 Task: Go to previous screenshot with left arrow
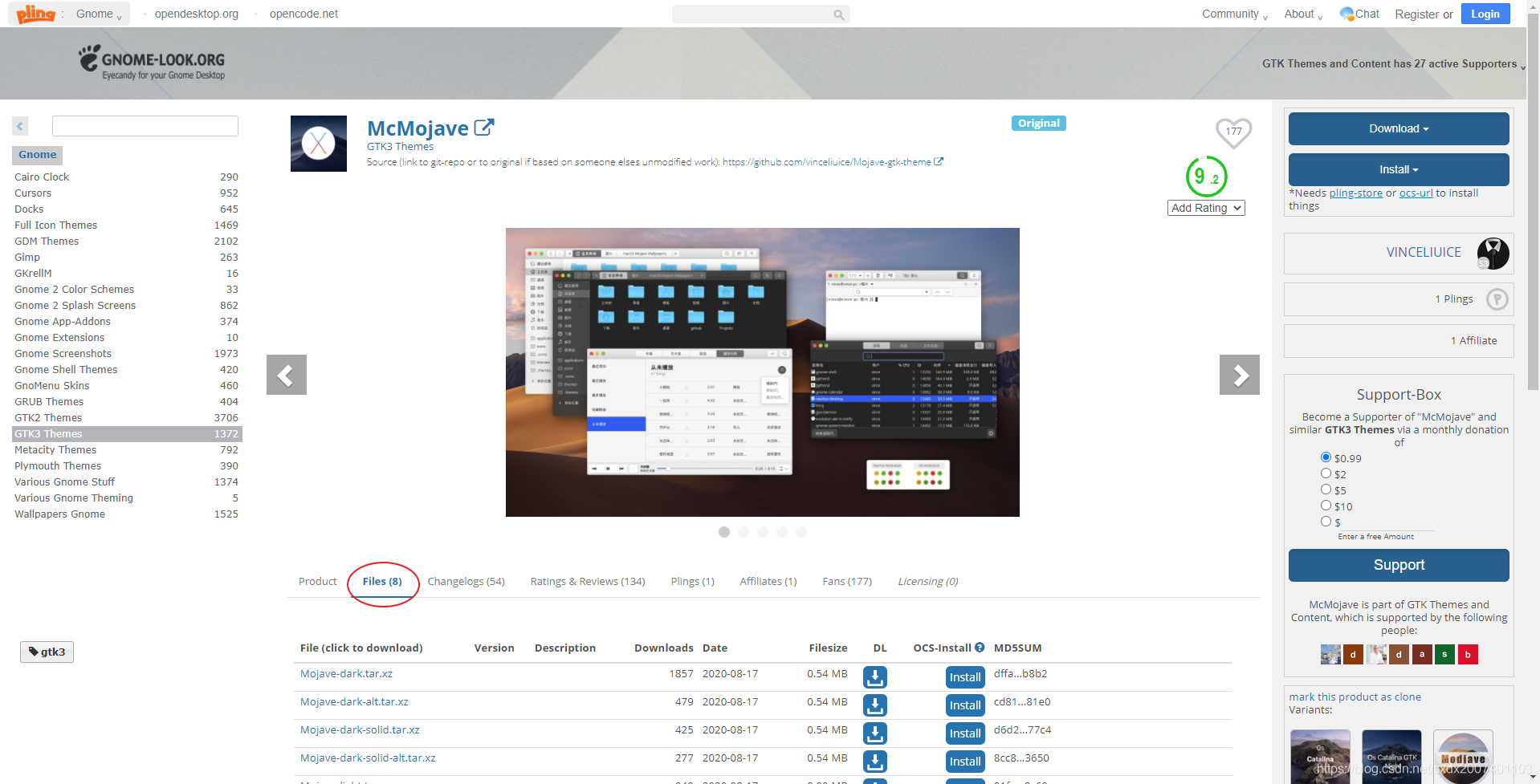pos(287,375)
